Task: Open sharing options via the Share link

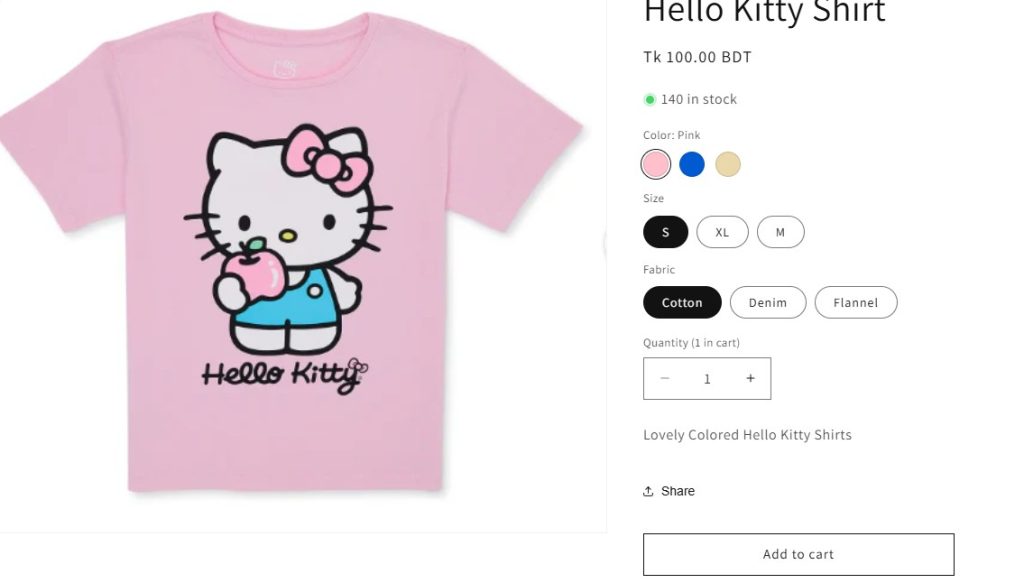Action: 676,490
